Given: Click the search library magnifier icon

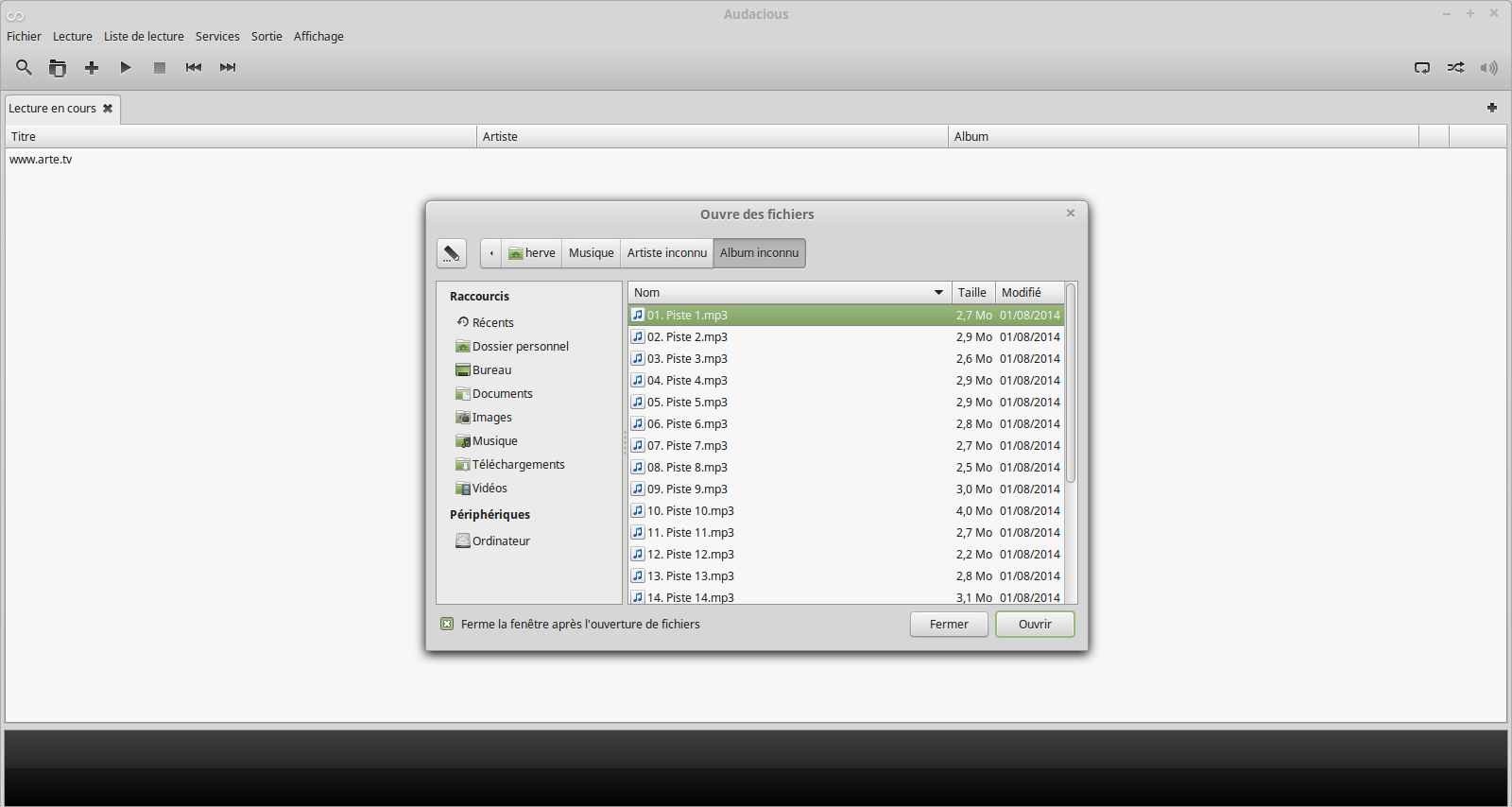Looking at the screenshot, I should (24, 67).
